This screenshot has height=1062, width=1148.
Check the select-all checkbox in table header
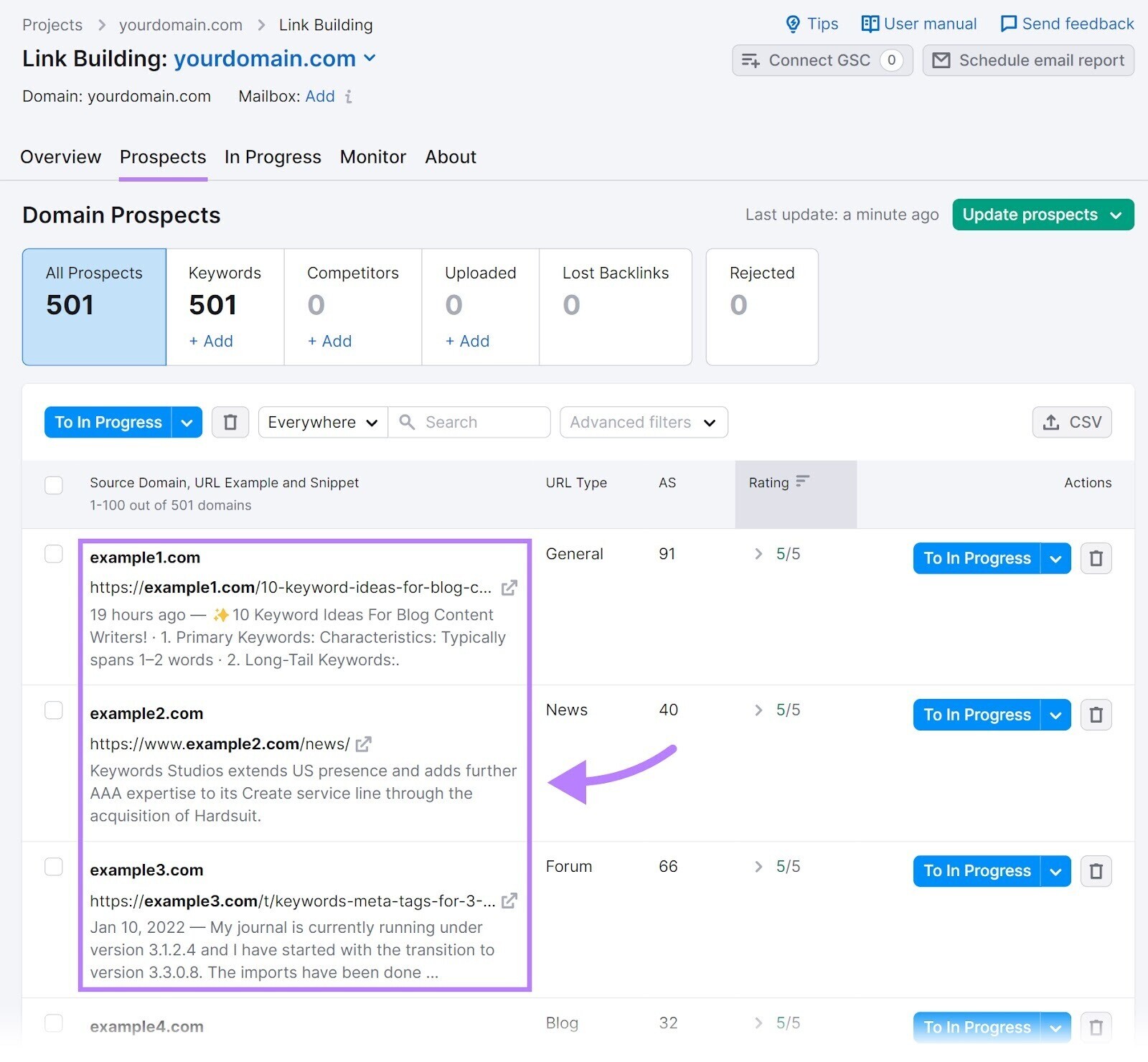53,485
